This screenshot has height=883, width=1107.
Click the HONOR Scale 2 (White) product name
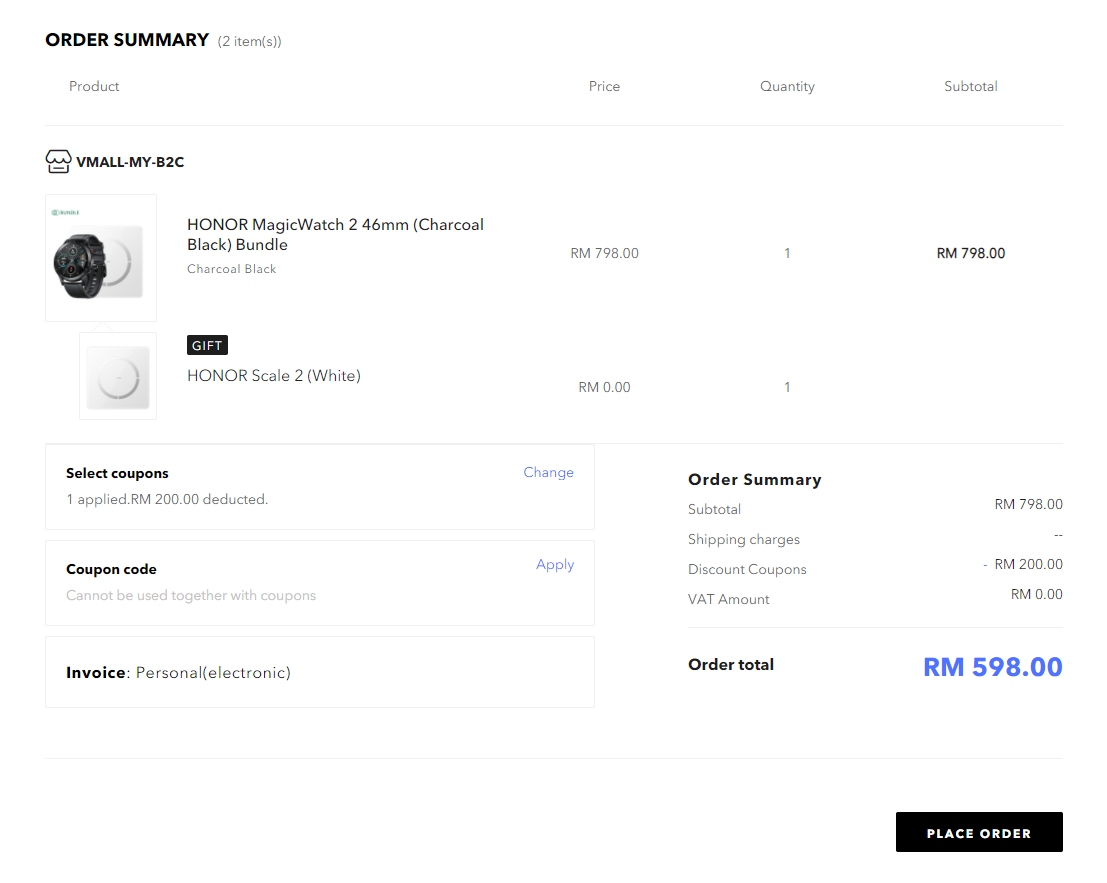274,376
